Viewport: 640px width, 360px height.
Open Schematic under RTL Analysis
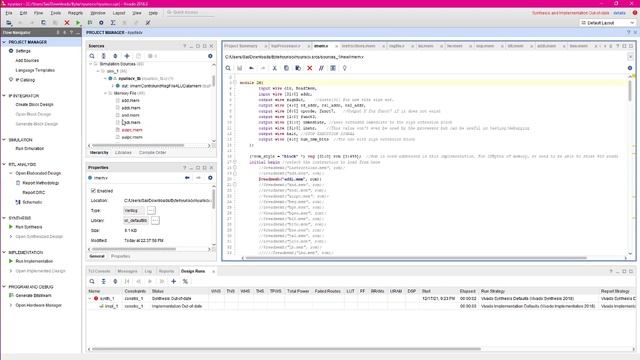[x=32, y=202]
